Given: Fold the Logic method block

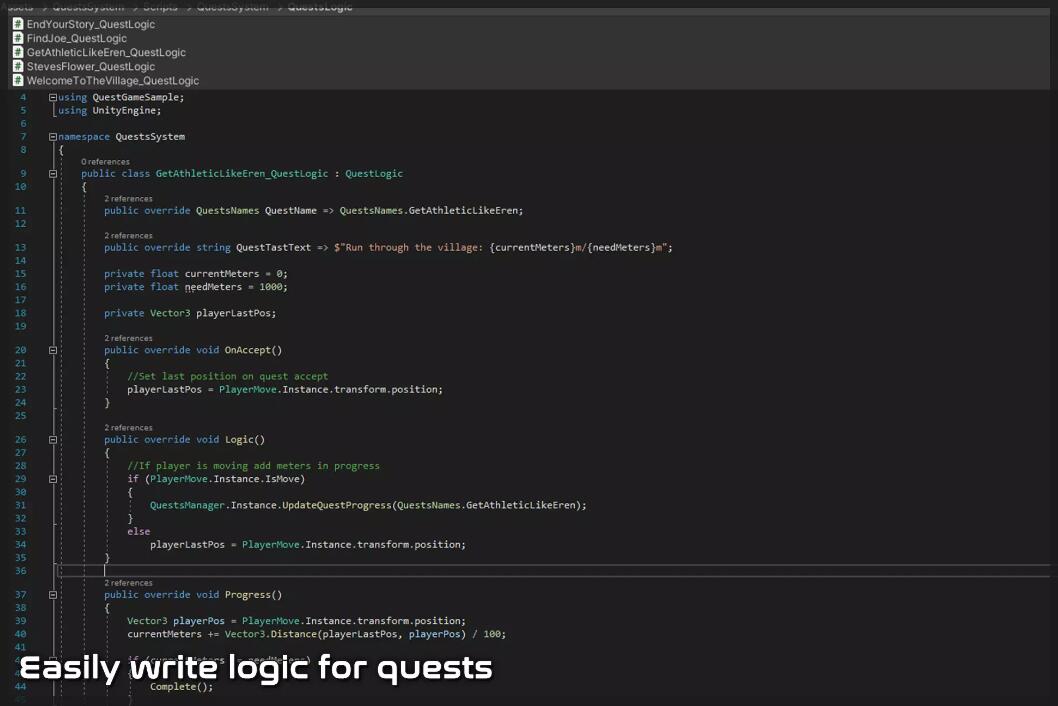Looking at the screenshot, I should pos(53,440).
